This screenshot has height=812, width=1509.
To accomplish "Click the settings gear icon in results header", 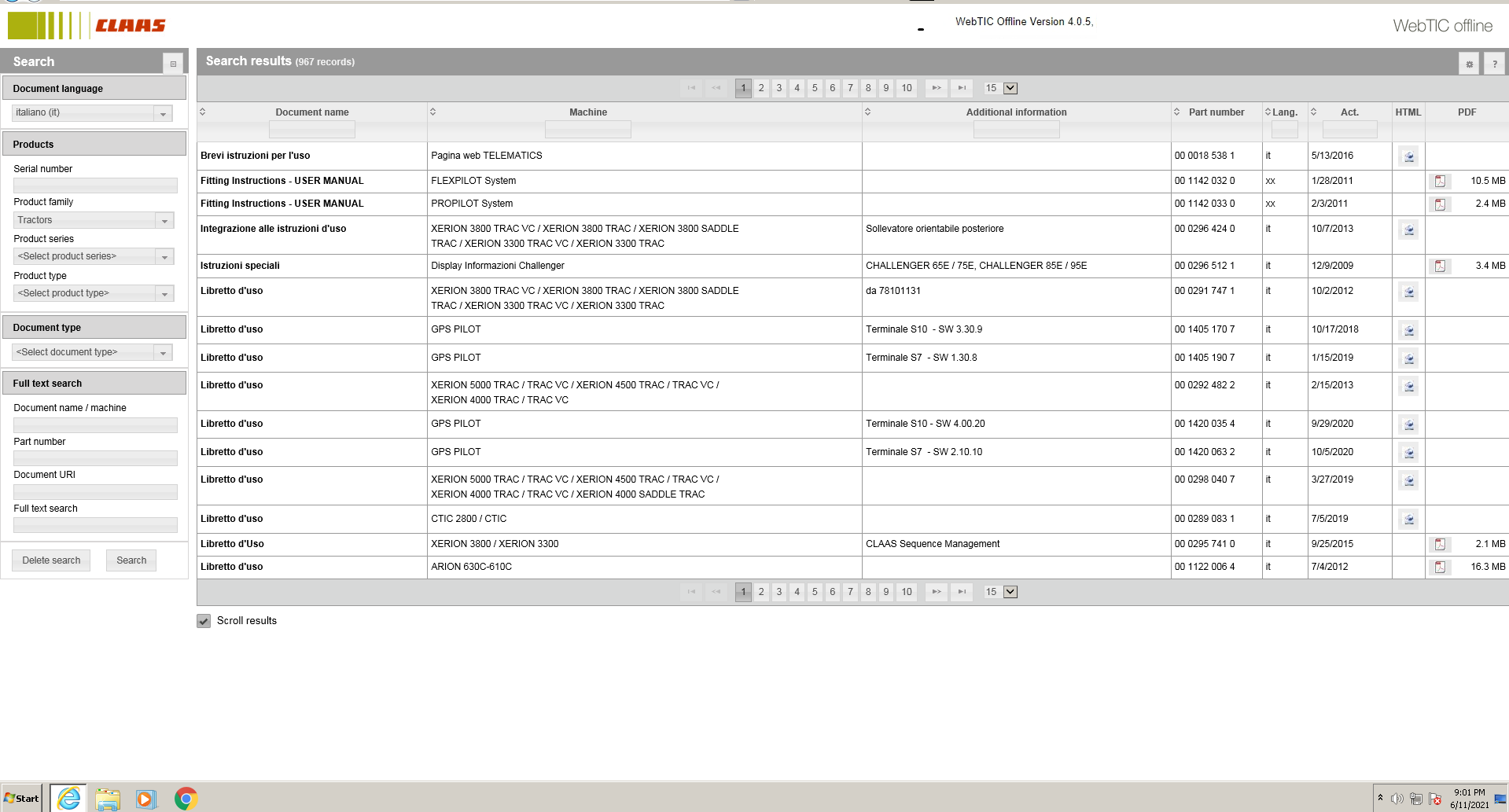I will [1469, 64].
